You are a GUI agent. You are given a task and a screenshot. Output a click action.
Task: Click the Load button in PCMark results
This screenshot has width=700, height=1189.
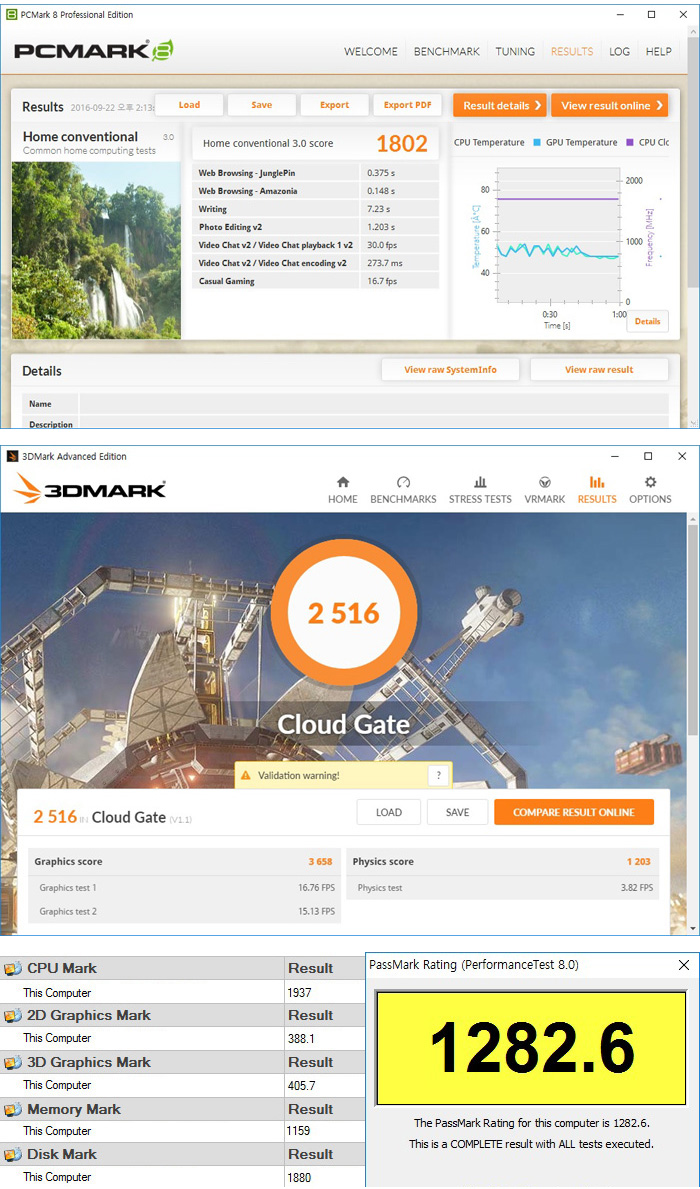[x=190, y=105]
